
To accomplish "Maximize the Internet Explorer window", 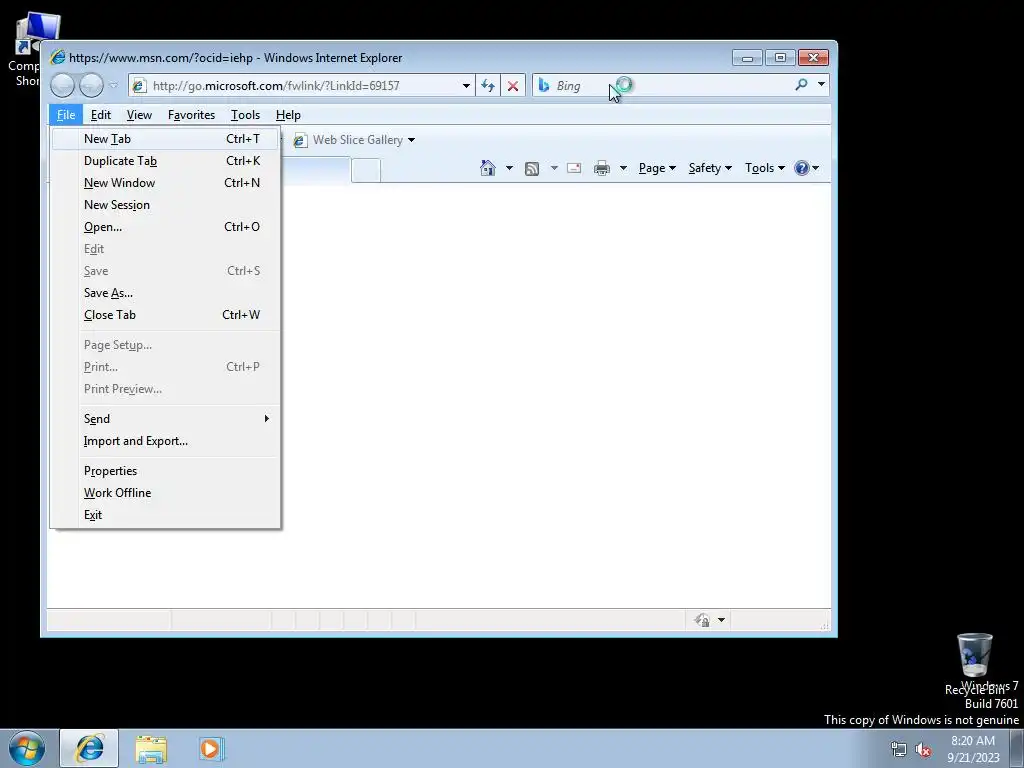I will [x=780, y=58].
